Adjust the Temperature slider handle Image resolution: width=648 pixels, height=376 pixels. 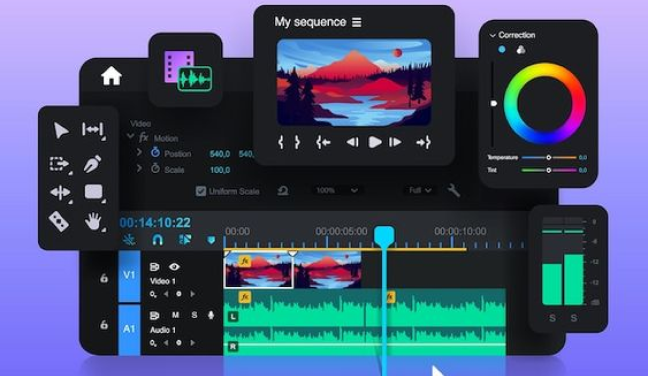tap(548, 157)
